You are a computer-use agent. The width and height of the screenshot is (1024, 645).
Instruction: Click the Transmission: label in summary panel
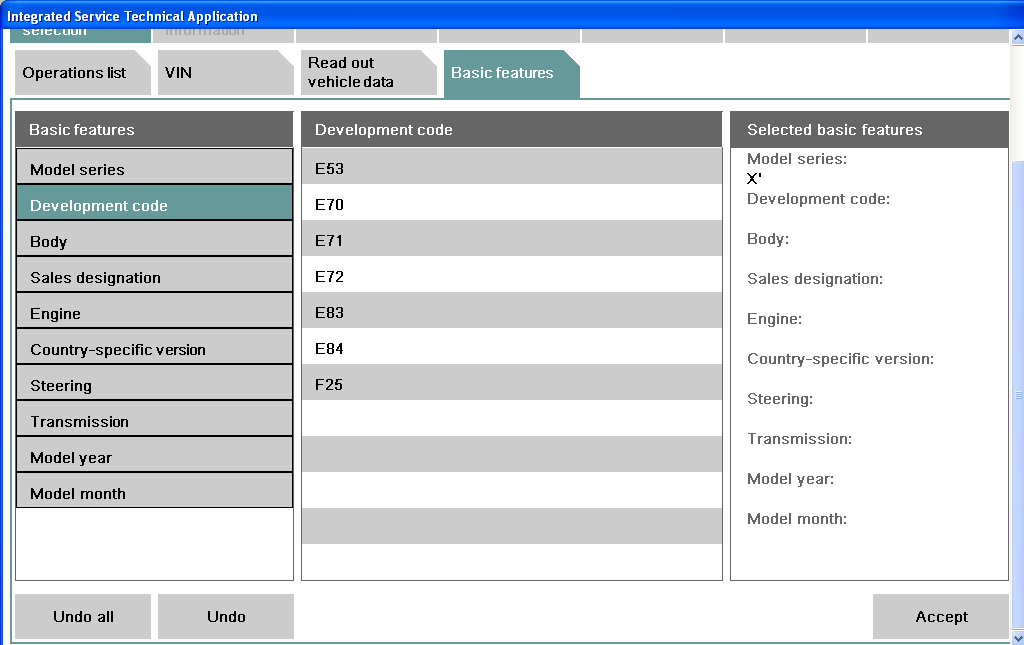click(x=799, y=439)
